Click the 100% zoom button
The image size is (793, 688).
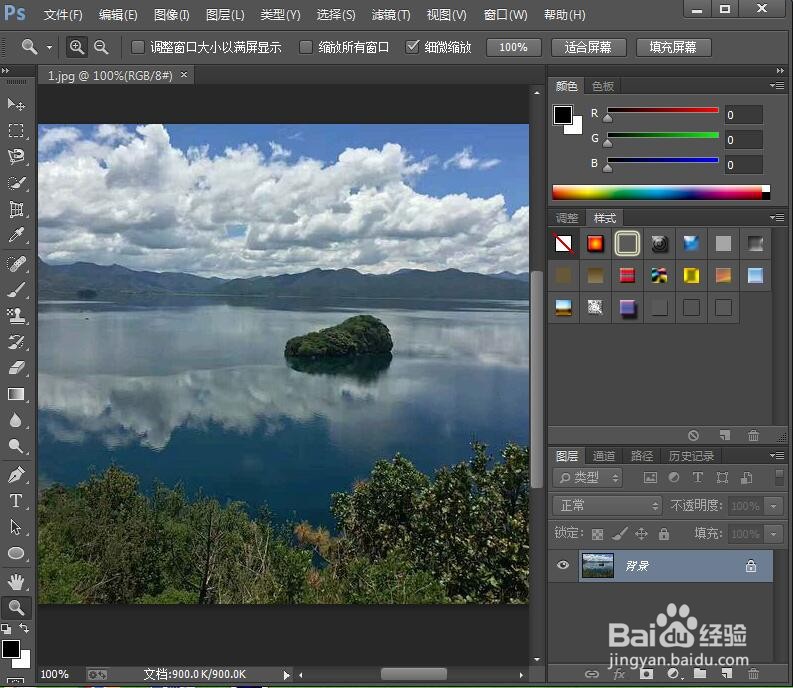(x=513, y=47)
